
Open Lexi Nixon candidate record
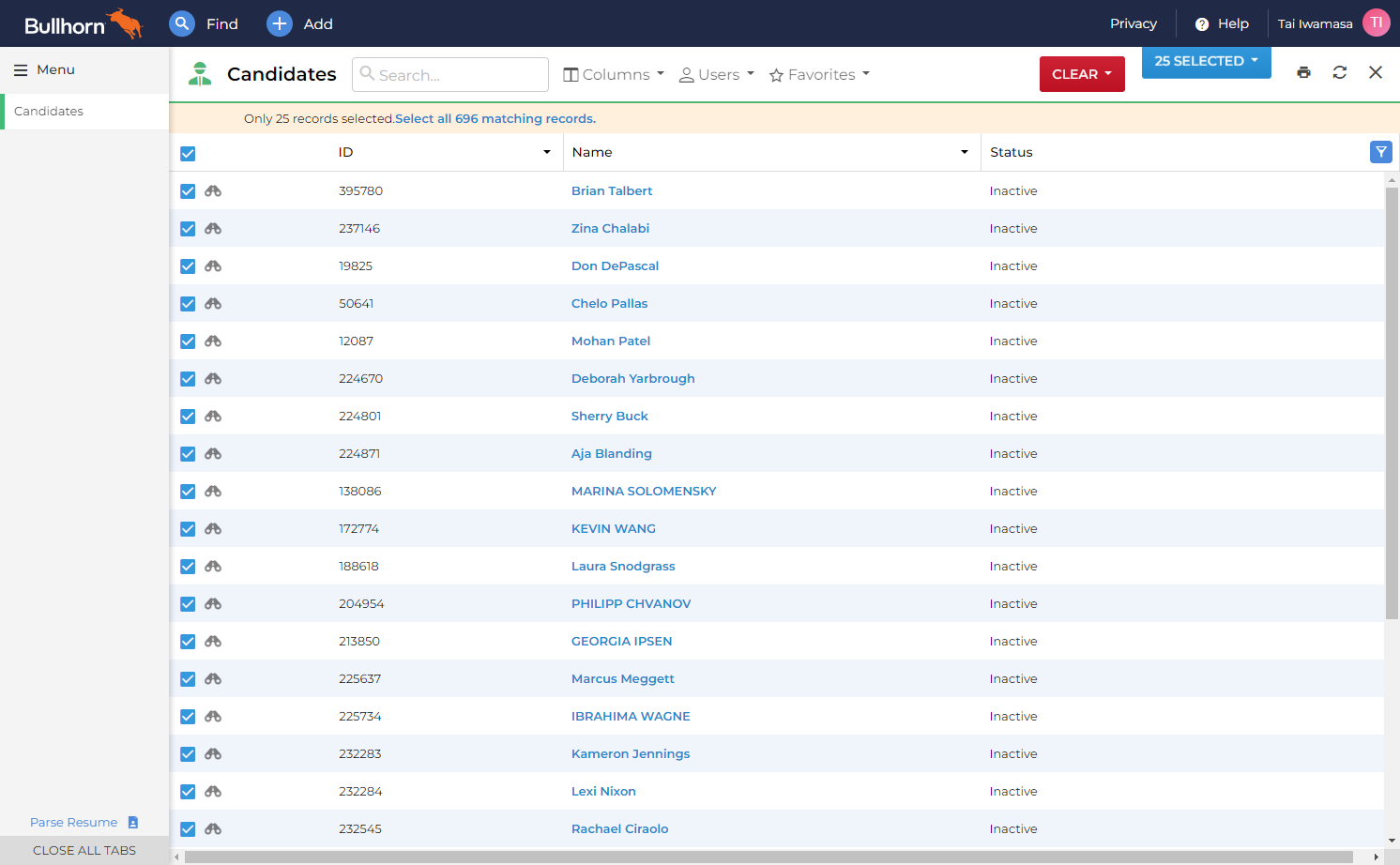click(603, 791)
